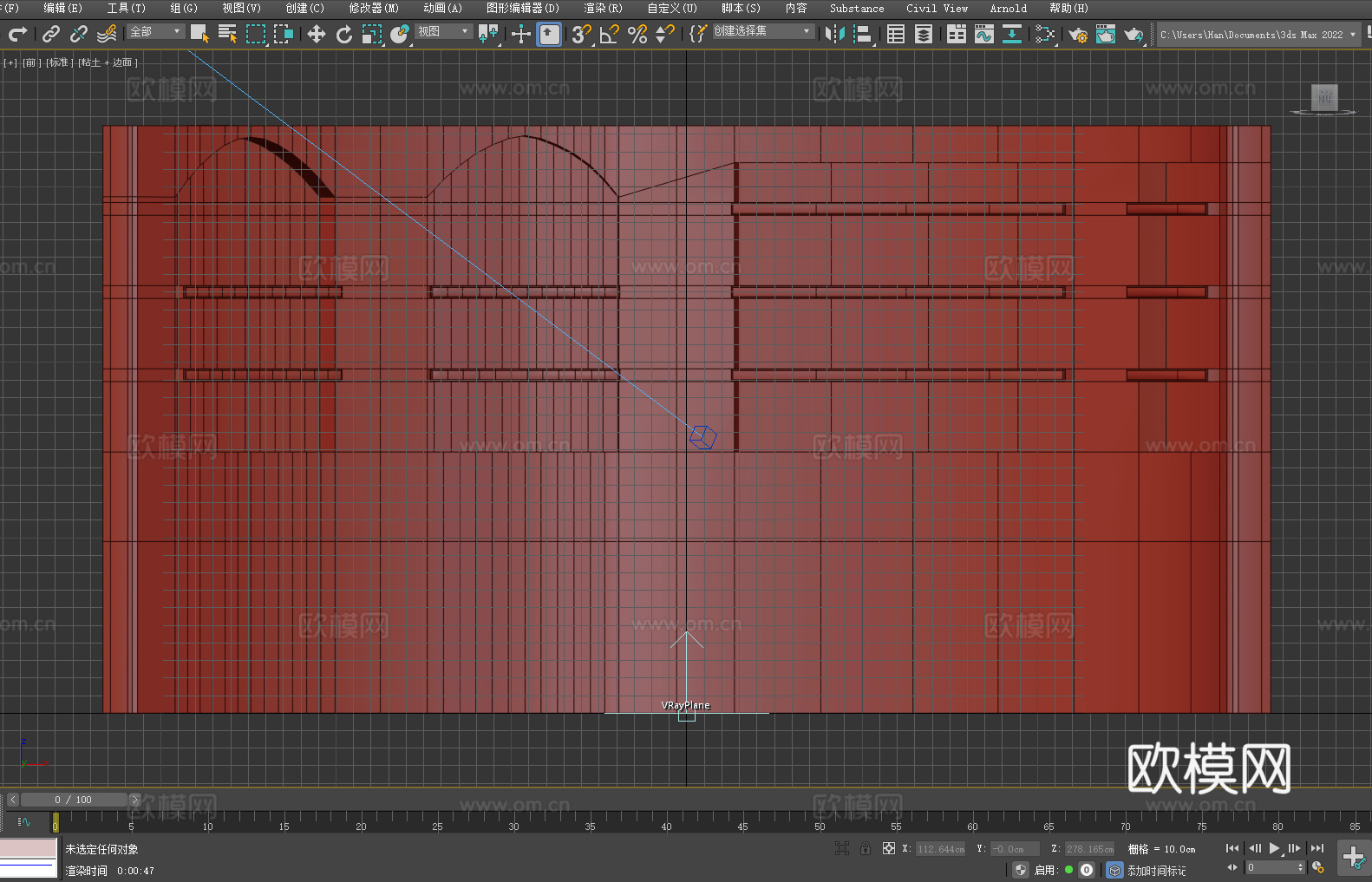The height and width of the screenshot is (882, 1372).
Task: Toggle the Window/Crossing selection mode
Action: pyautogui.click(x=284, y=35)
